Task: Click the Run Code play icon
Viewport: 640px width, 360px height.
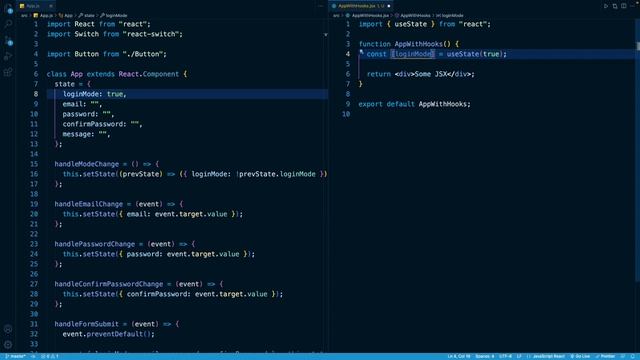Action: 606,6
